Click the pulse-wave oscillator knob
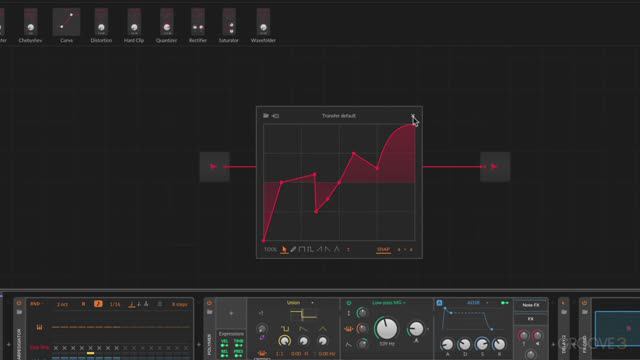The width and height of the screenshot is (640, 360). [x=284, y=340]
